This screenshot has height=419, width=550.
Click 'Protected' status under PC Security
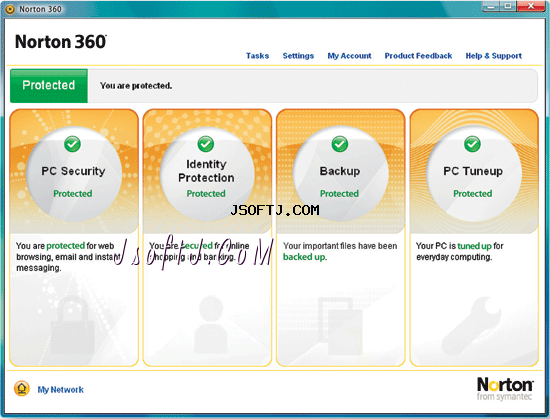tap(73, 194)
